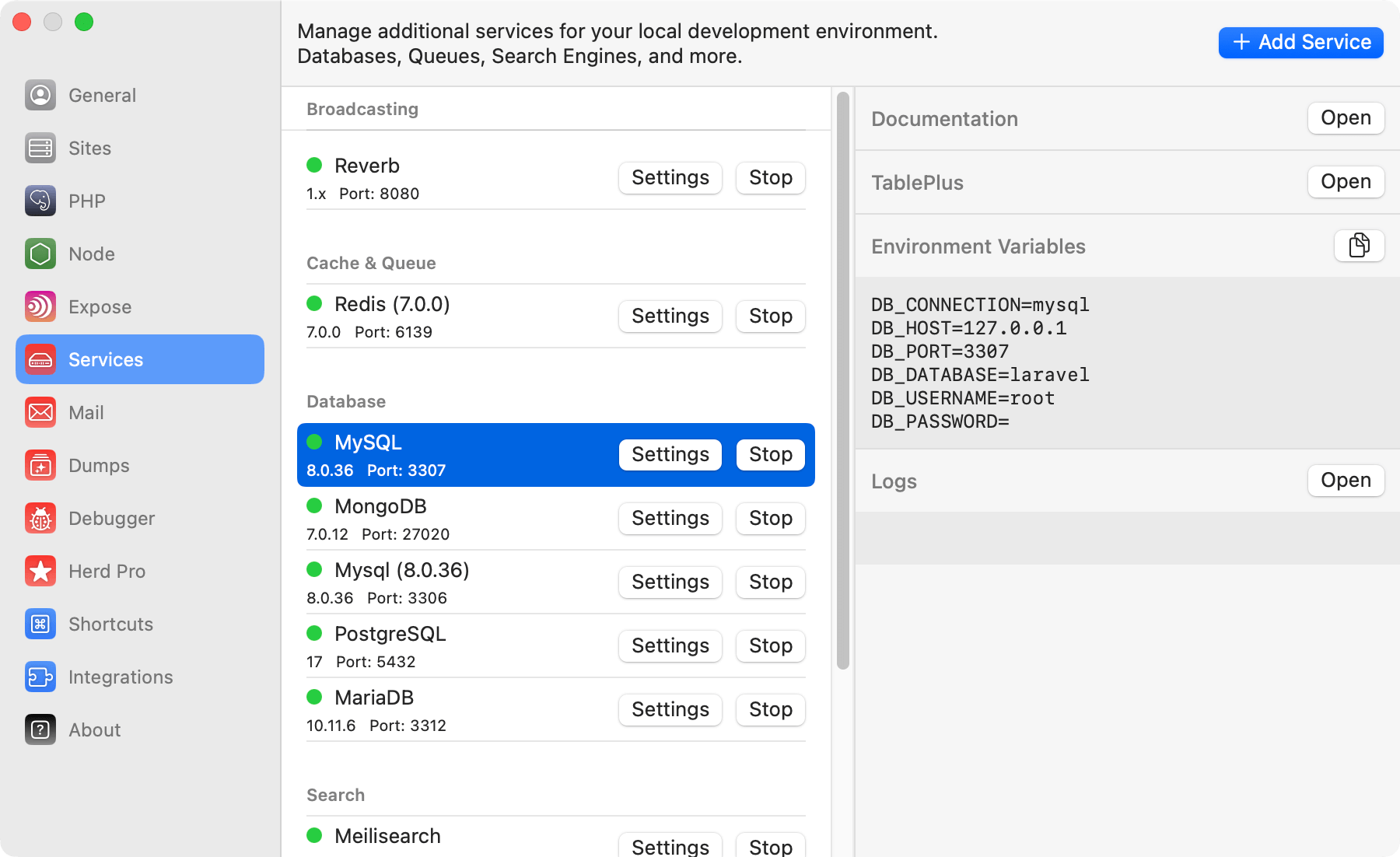Show the Debugger section
The image size is (1400, 857).
point(140,518)
